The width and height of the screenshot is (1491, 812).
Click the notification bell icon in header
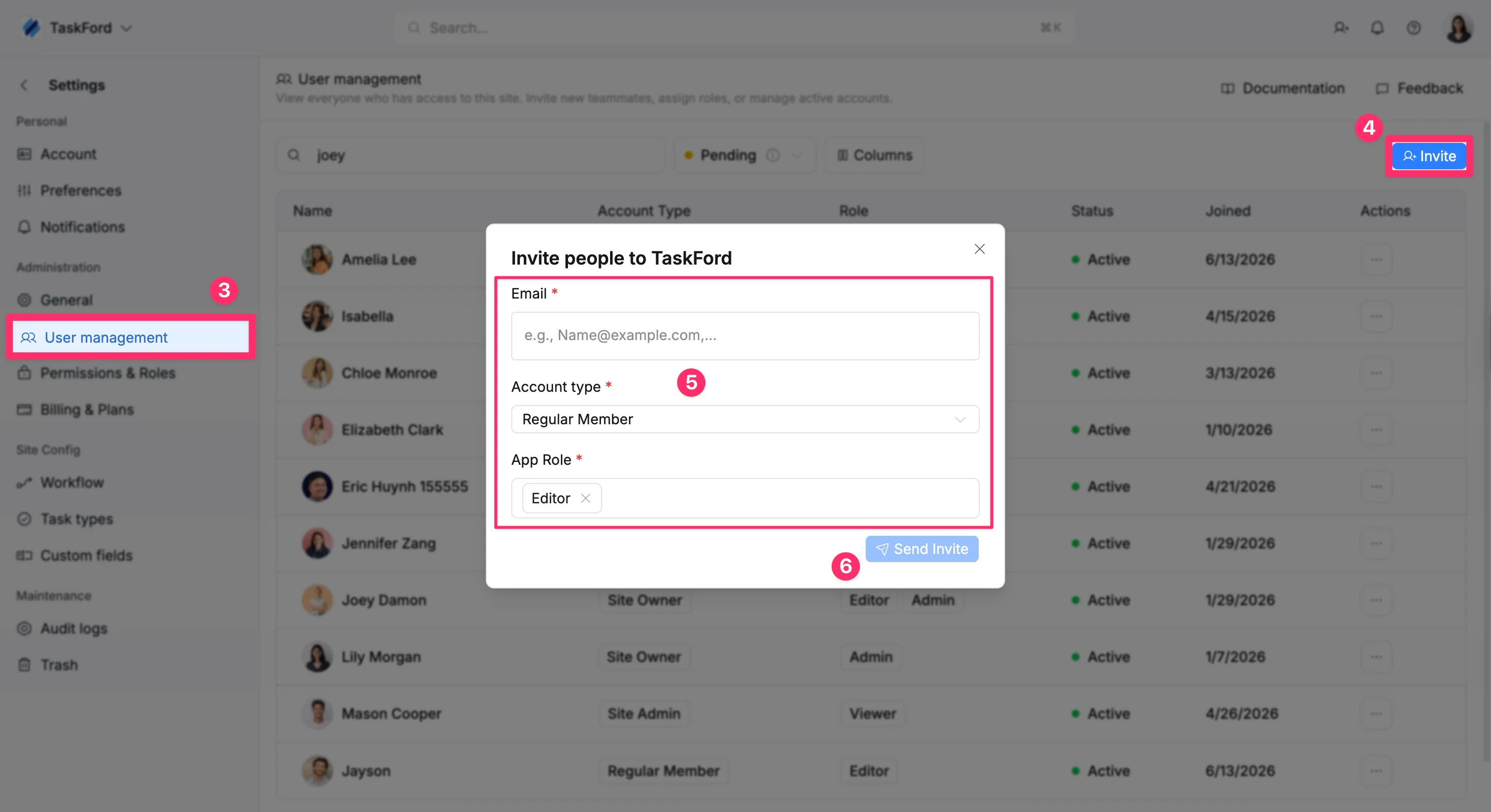(x=1377, y=28)
